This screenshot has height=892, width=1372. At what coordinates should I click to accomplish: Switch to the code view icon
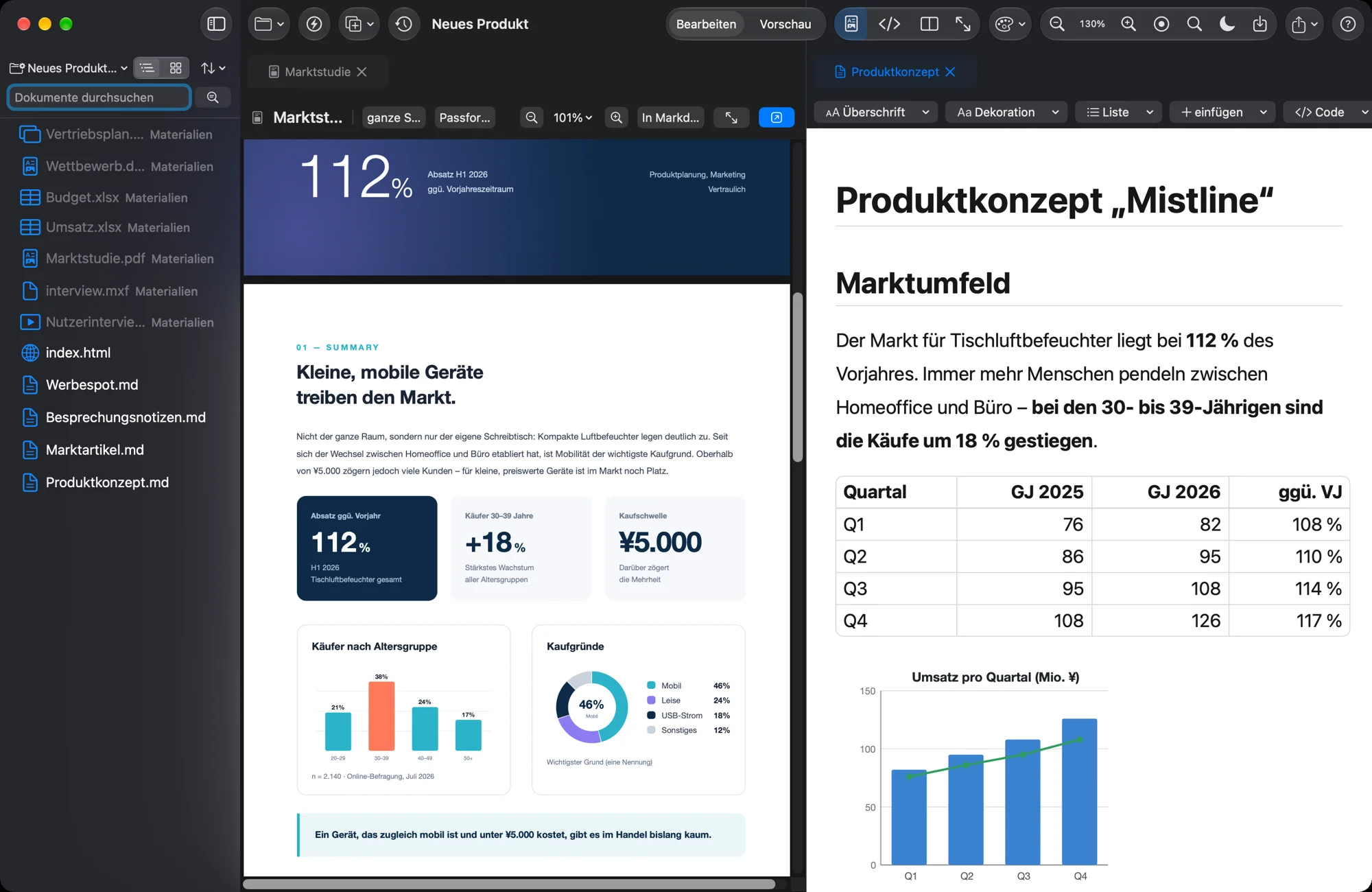click(x=890, y=24)
